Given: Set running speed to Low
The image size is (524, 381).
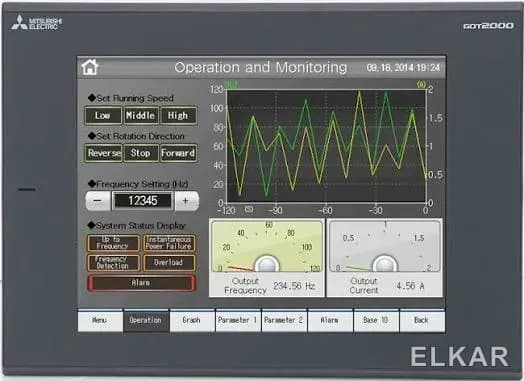Looking at the screenshot, I should (103, 116).
